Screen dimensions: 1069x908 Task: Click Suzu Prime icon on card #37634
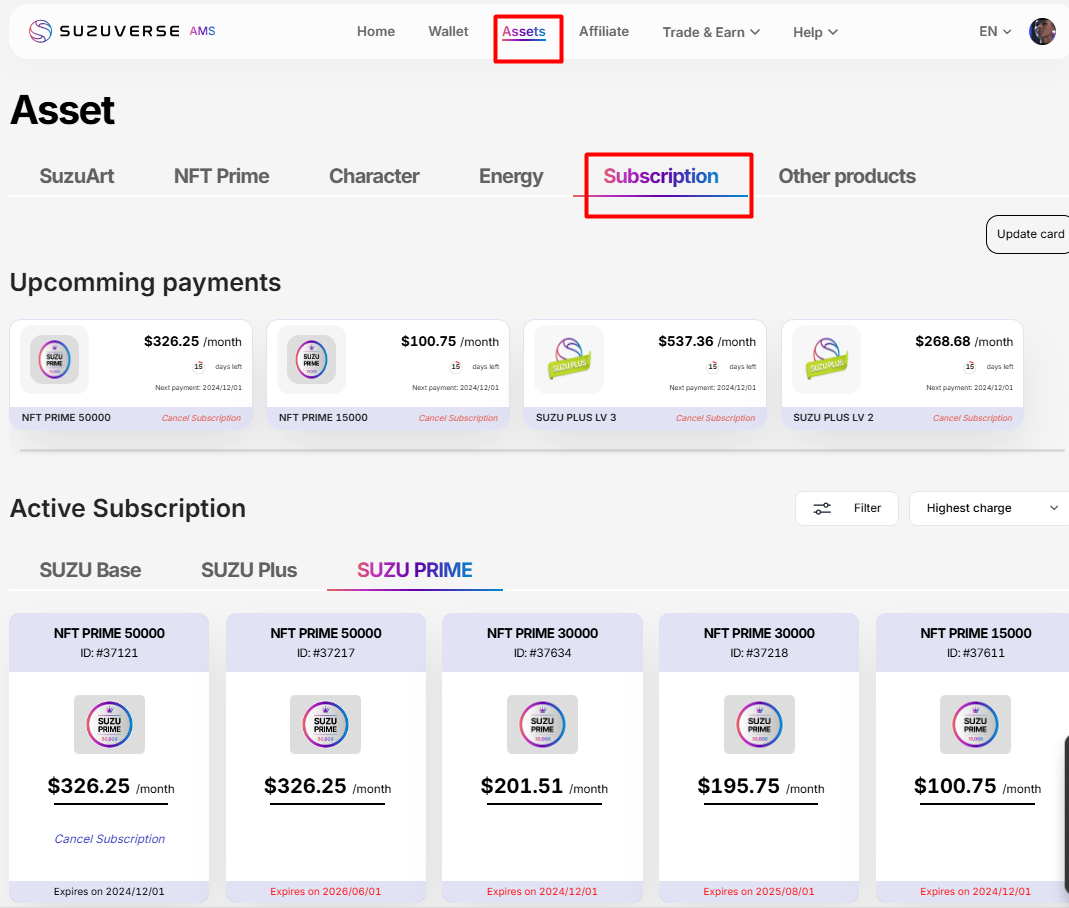pos(542,724)
